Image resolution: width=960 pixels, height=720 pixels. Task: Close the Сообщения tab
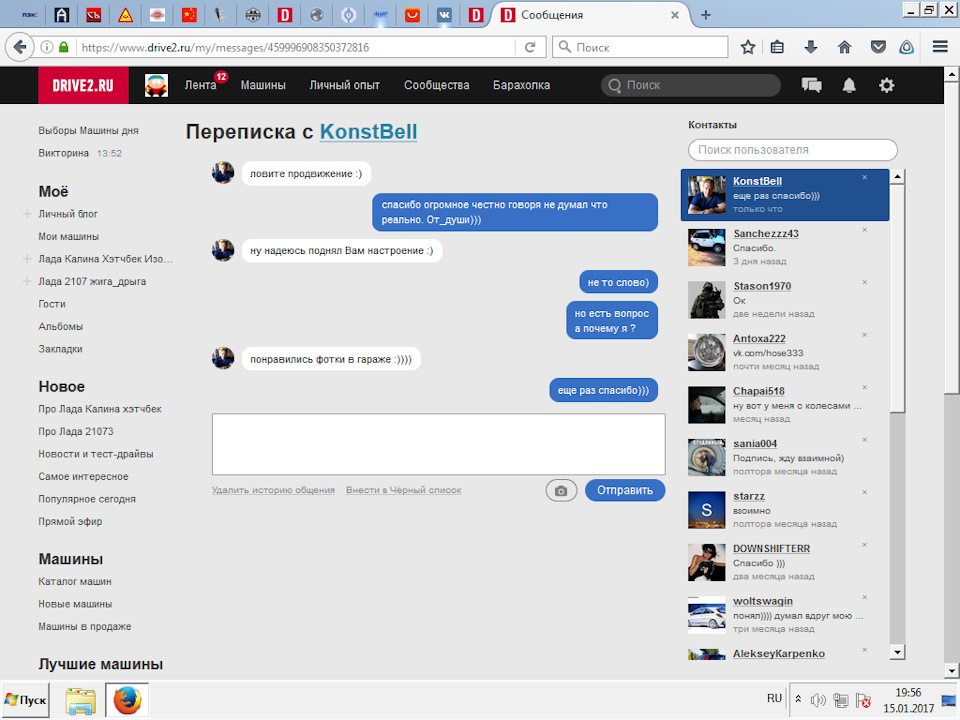click(675, 15)
